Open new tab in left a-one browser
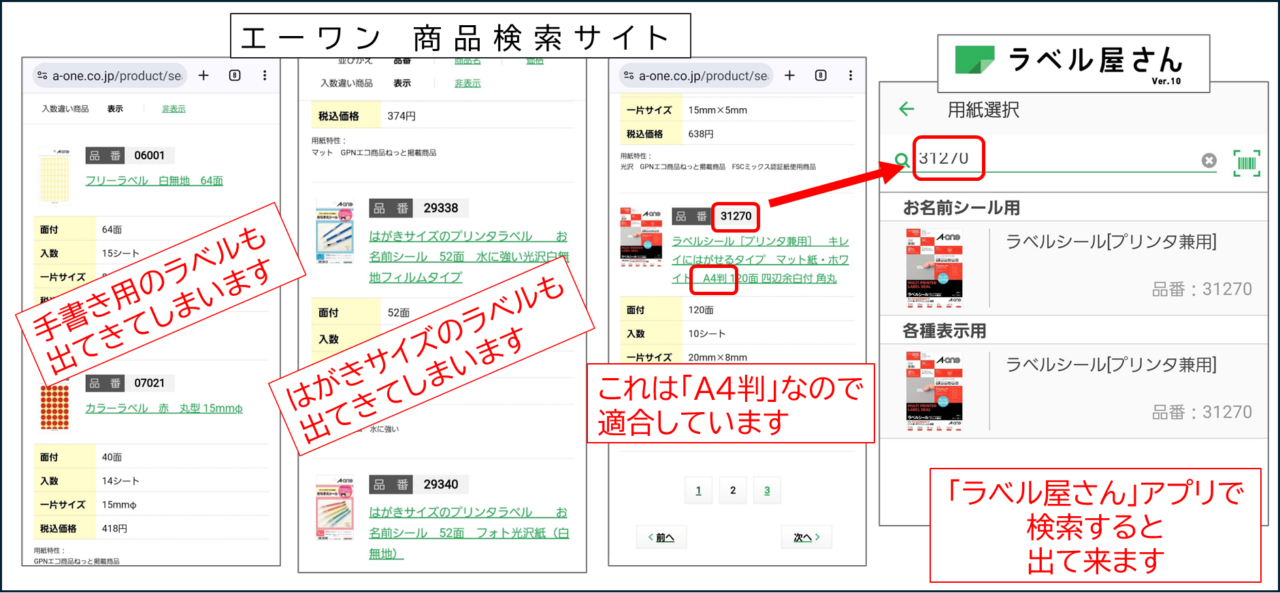Image resolution: width=1280 pixels, height=593 pixels. (204, 76)
